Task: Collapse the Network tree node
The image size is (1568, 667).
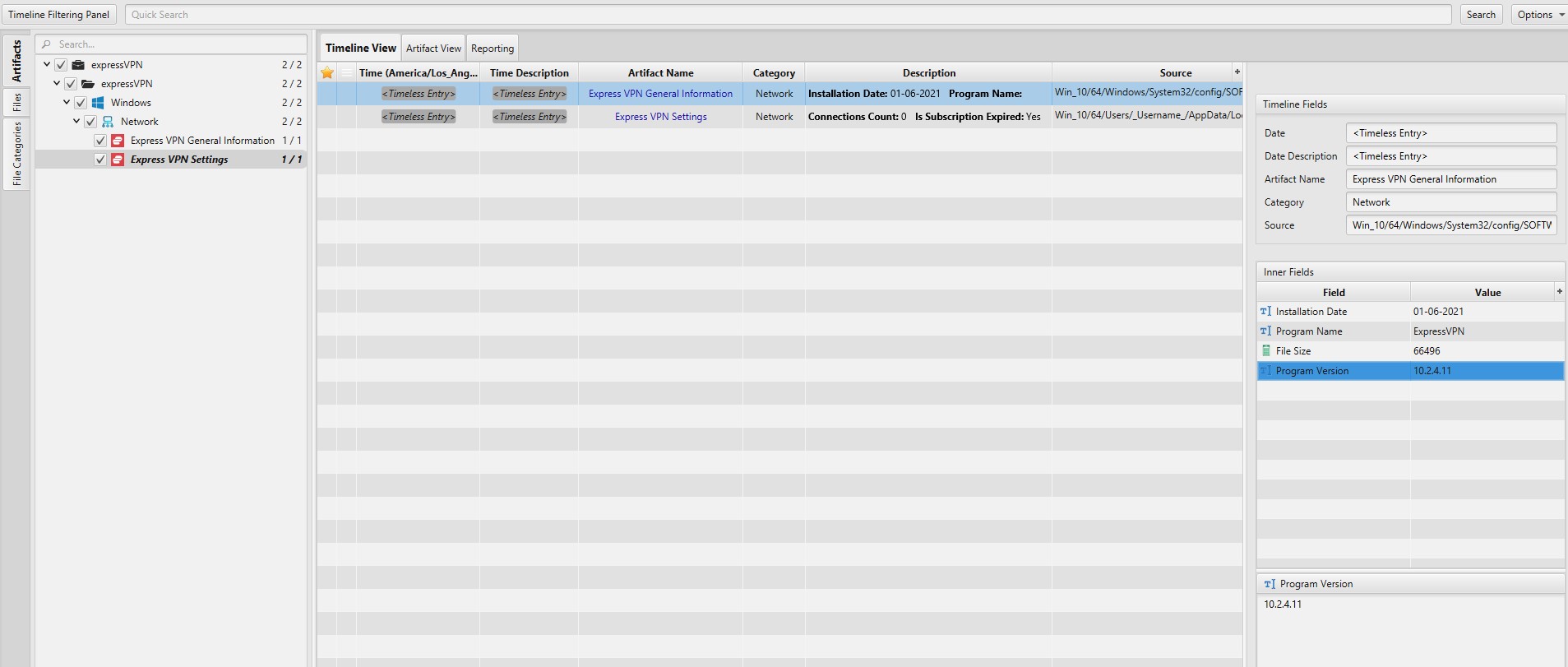Action: point(76,121)
